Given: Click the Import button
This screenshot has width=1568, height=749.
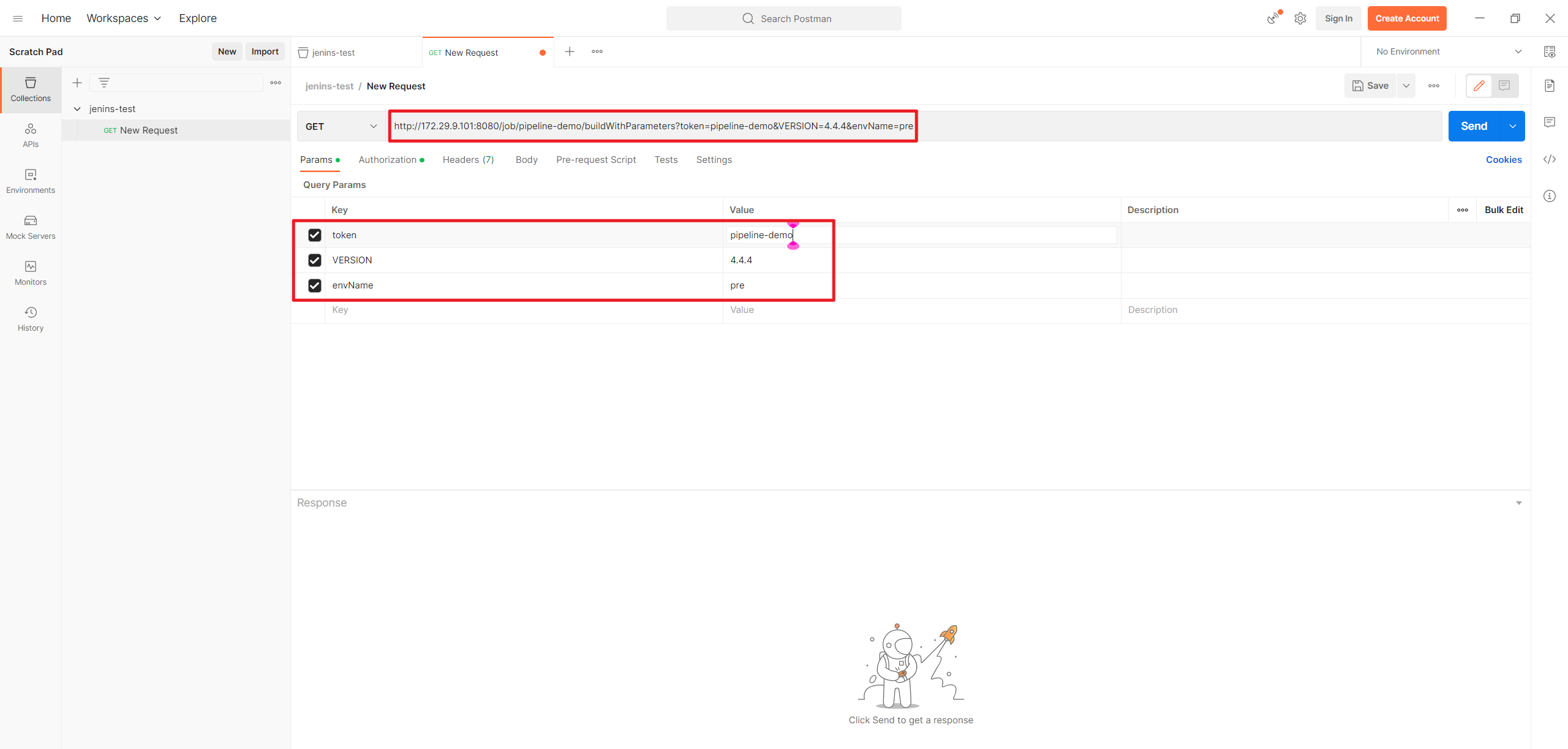Looking at the screenshot, I should [x=265, y=51].
